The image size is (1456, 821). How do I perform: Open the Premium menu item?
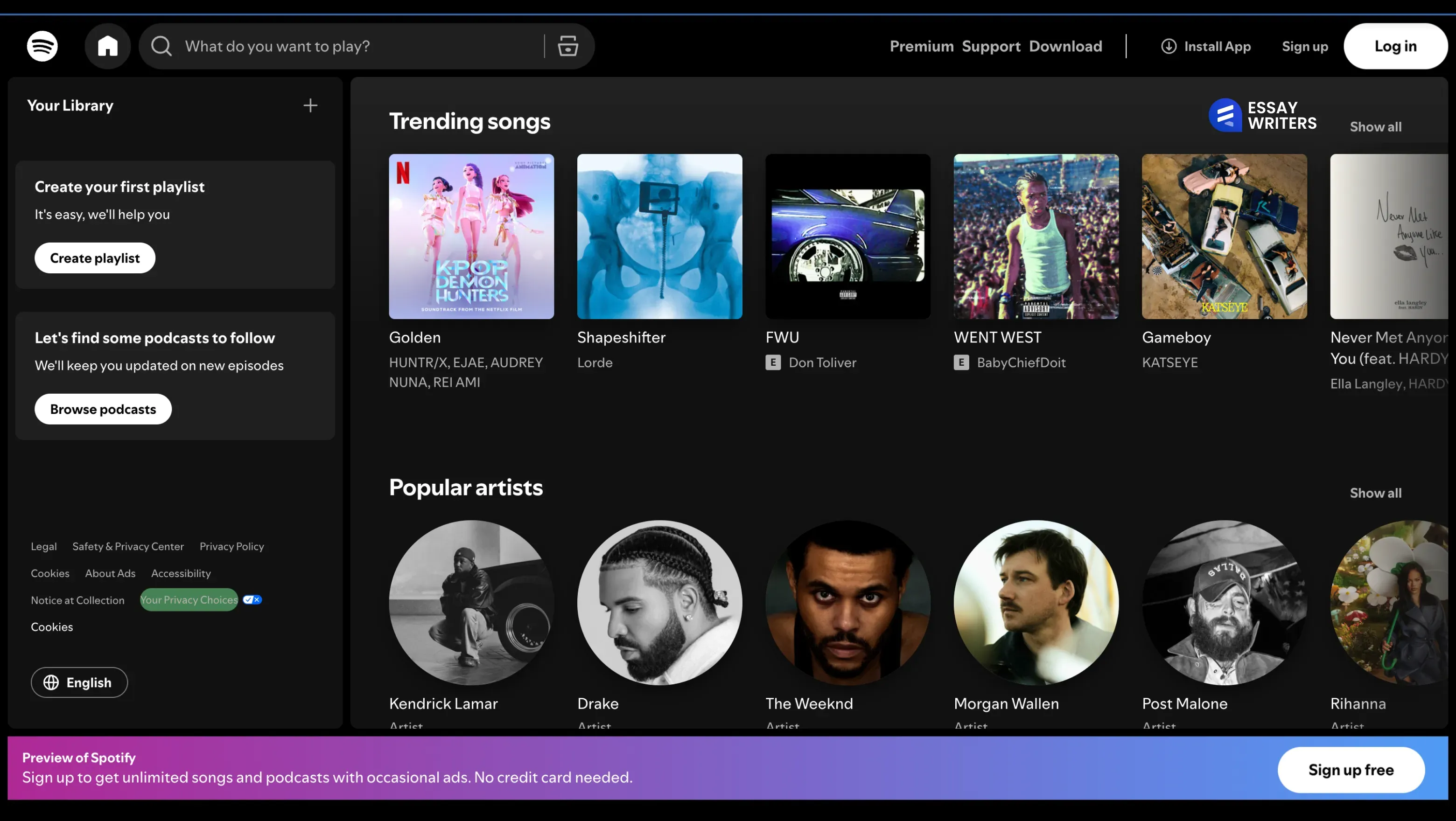click(x=921, y=46)
